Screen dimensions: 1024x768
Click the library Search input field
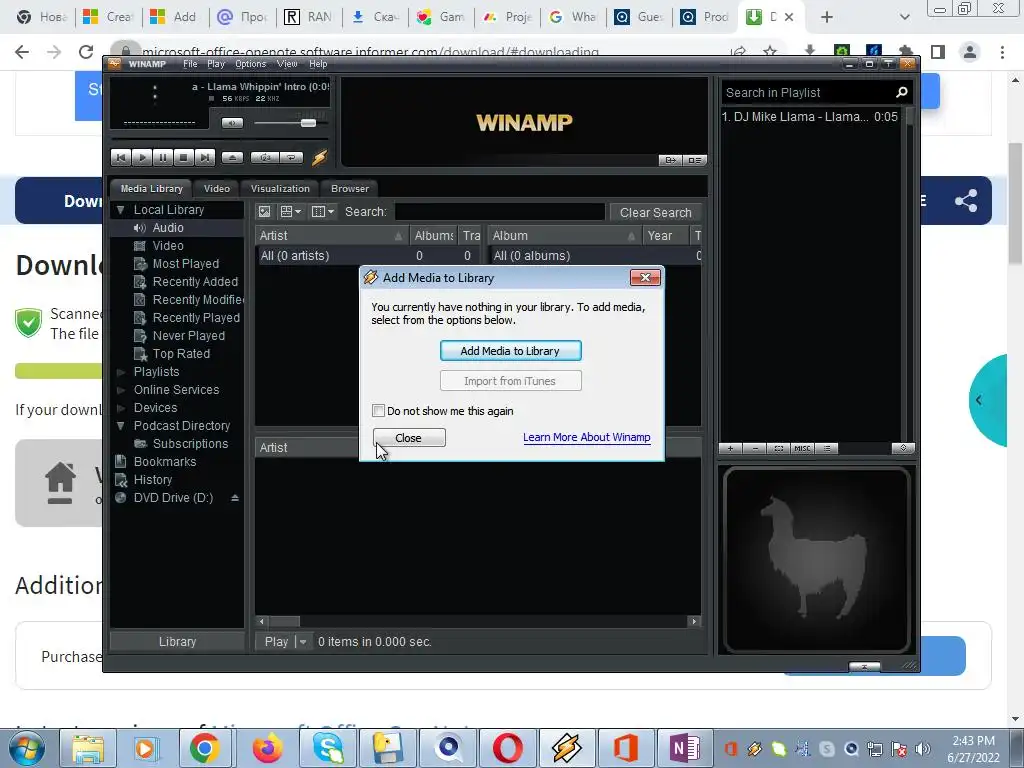[500, 212]
